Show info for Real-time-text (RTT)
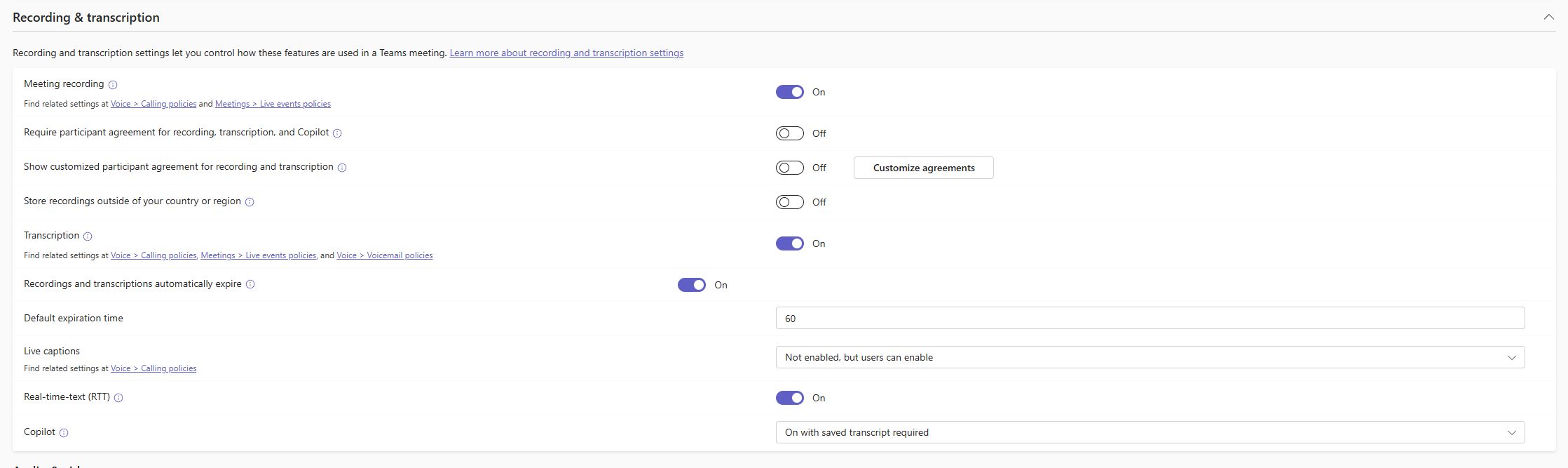The height and width of the screenshot is (468, 1568). pos(118,398)
